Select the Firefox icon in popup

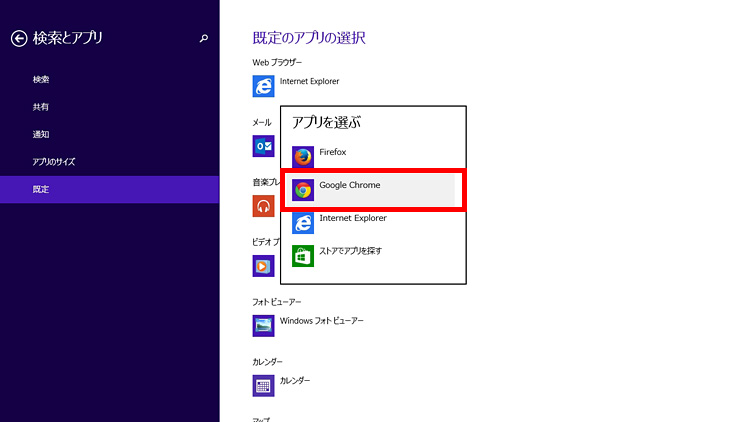pos(303,156)
